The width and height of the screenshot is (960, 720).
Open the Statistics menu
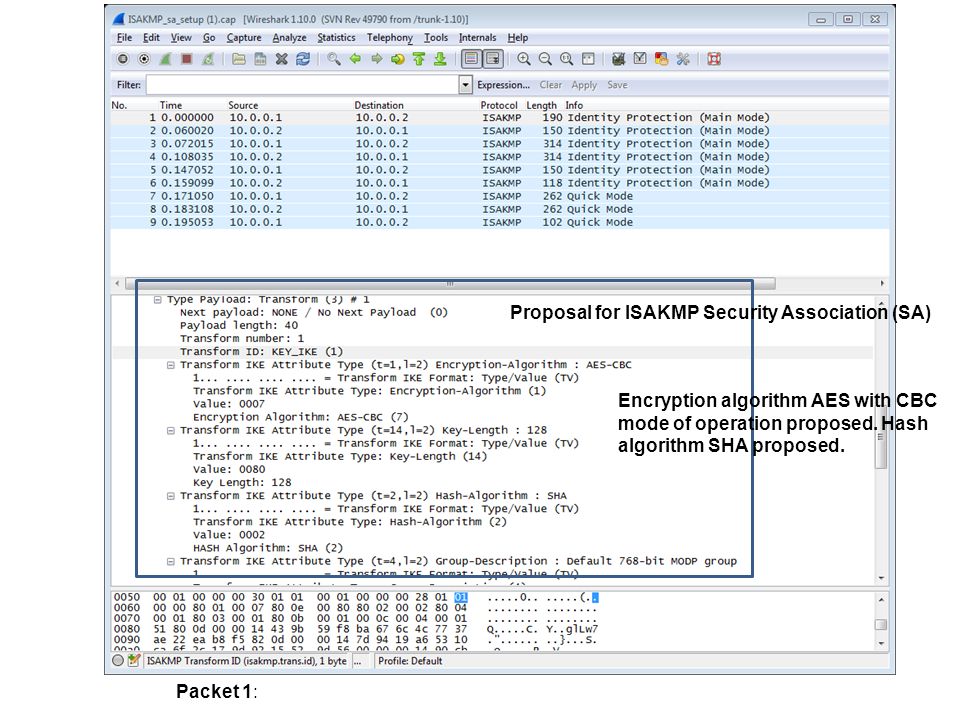[x=336, y=38]
